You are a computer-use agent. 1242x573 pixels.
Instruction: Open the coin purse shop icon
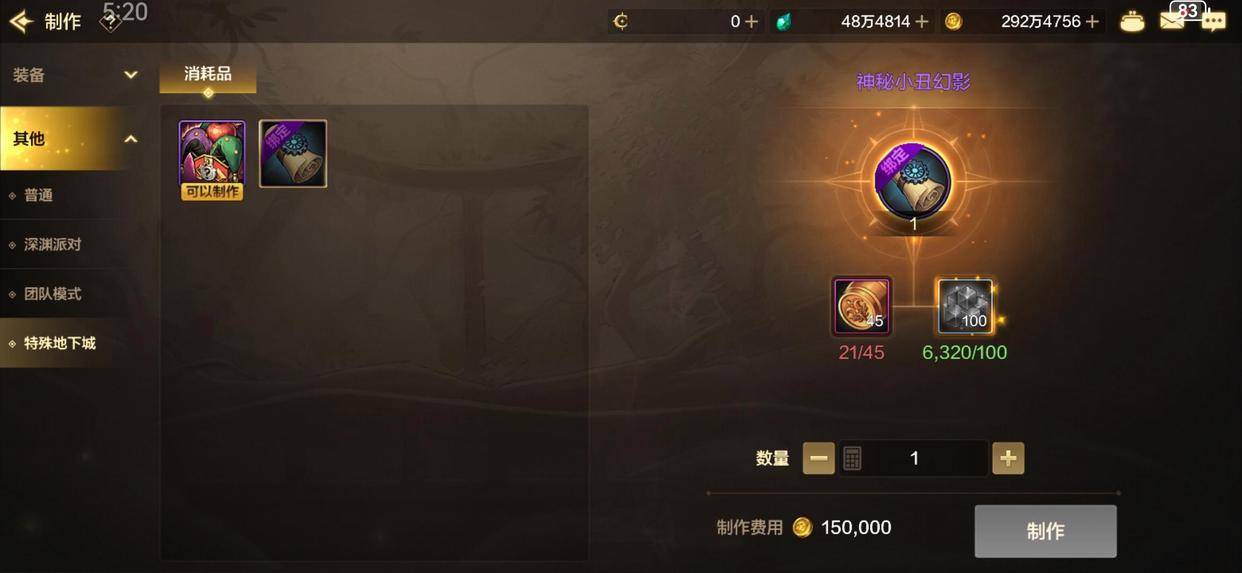point(1132,21)
